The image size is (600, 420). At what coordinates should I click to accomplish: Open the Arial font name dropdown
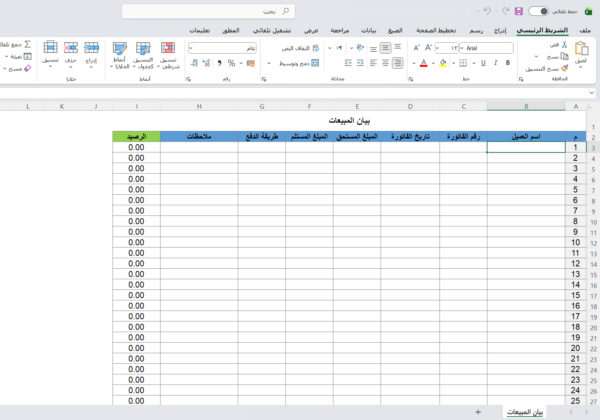tap(490, 47)
